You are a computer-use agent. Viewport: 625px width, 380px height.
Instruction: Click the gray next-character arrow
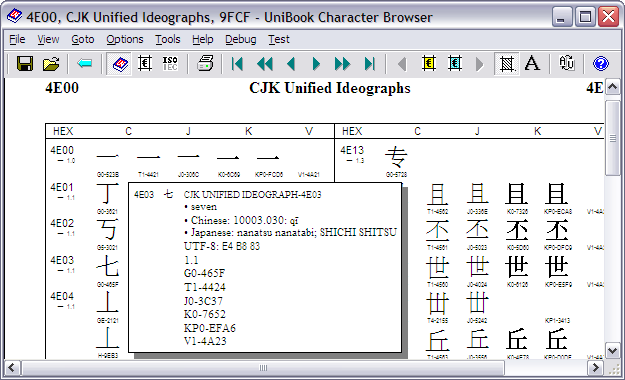(x=480, y=64)
